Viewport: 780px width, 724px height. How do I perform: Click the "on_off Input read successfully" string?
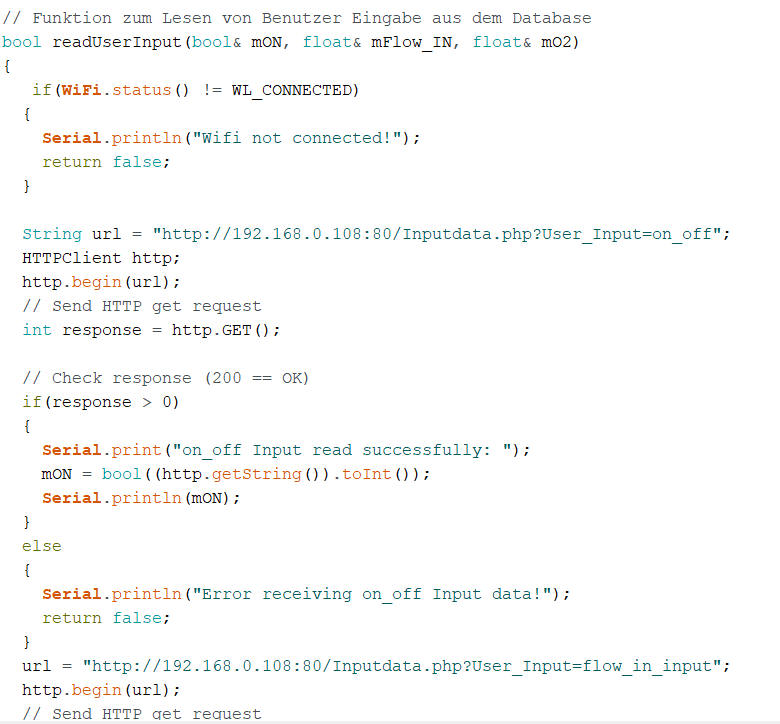pos(352,450)
